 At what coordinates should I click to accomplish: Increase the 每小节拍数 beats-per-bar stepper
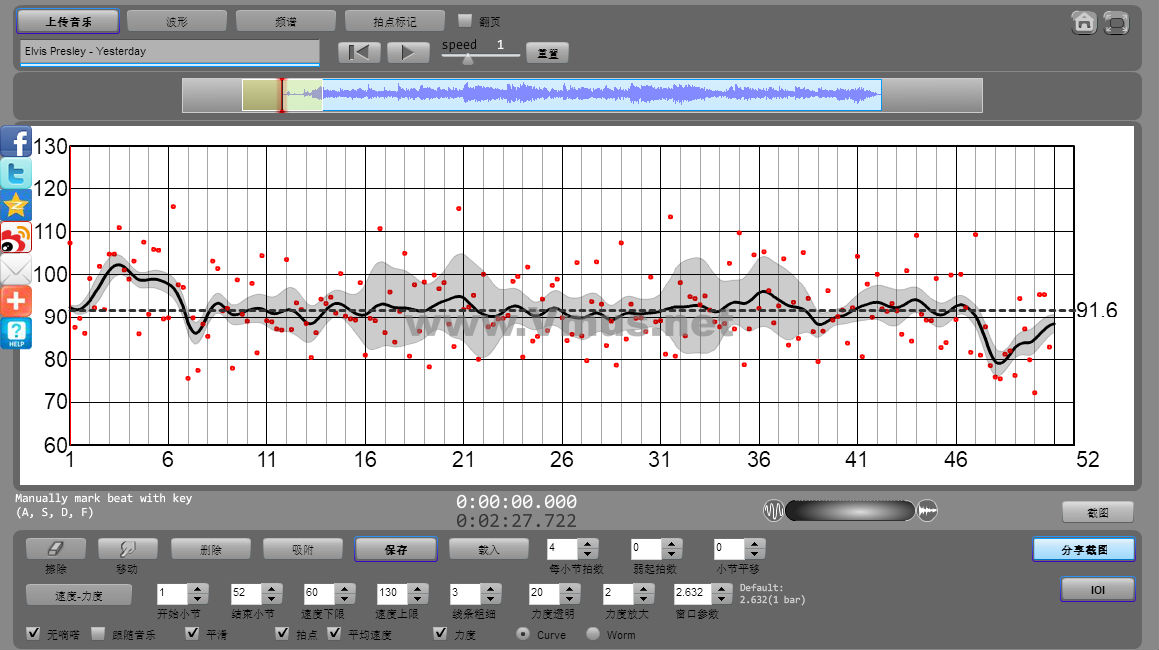(588, 544)
